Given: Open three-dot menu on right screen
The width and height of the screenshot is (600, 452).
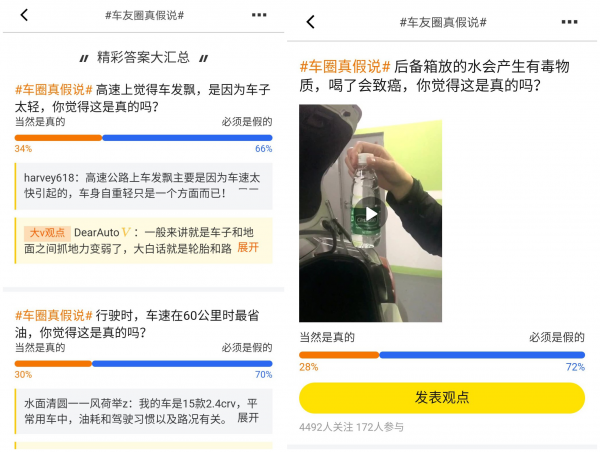Looking at the screenshot, I should click(x=569, y=22).
